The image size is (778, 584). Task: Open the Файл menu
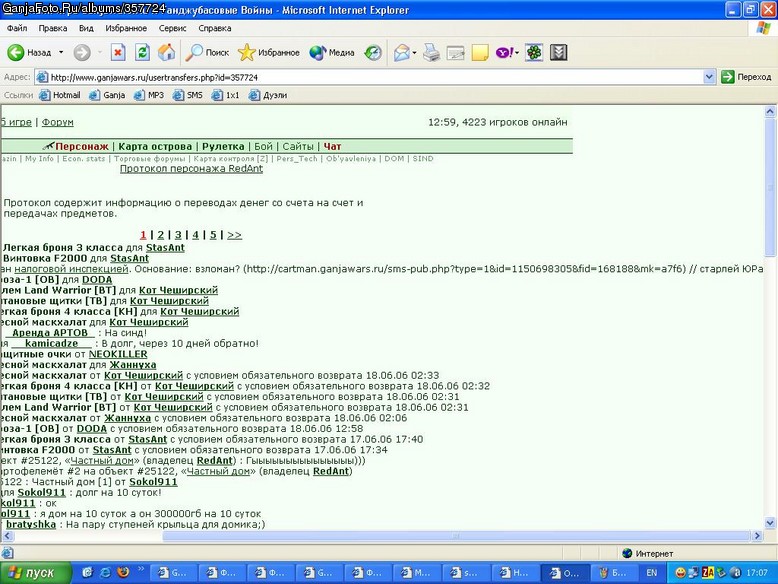(x=17, y=28)
